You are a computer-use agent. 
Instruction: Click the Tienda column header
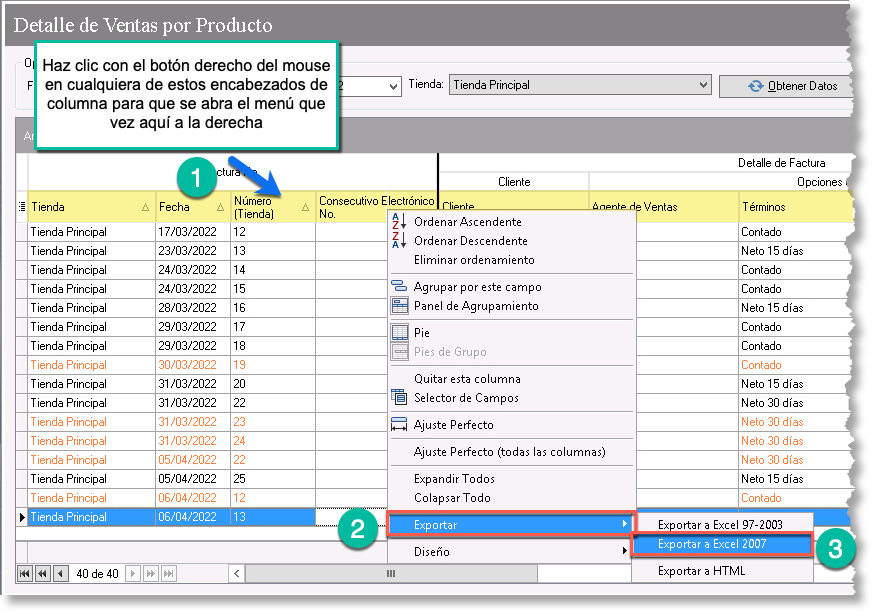coord(91,207)
